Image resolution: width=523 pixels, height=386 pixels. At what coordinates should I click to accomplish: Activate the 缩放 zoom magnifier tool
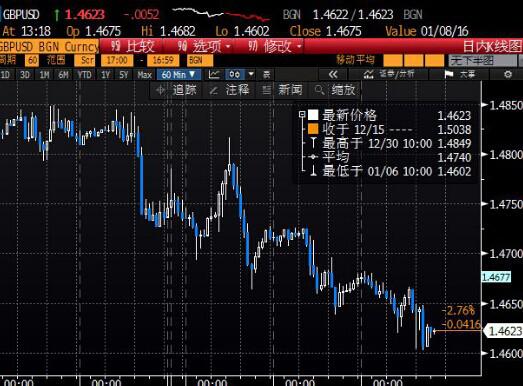coord(335,90)
